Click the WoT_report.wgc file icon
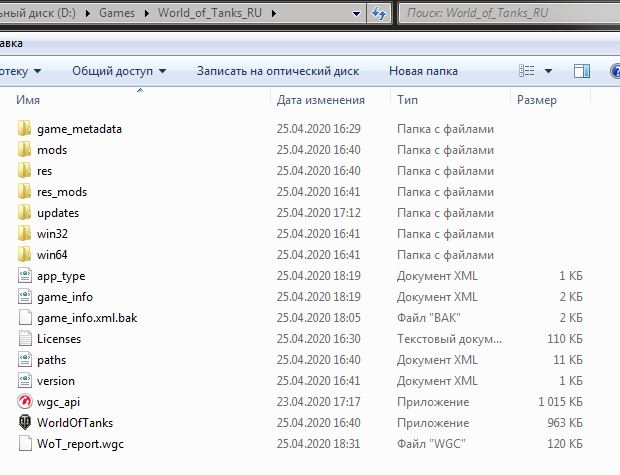This screenshot has height=475, width=620. 25,444
